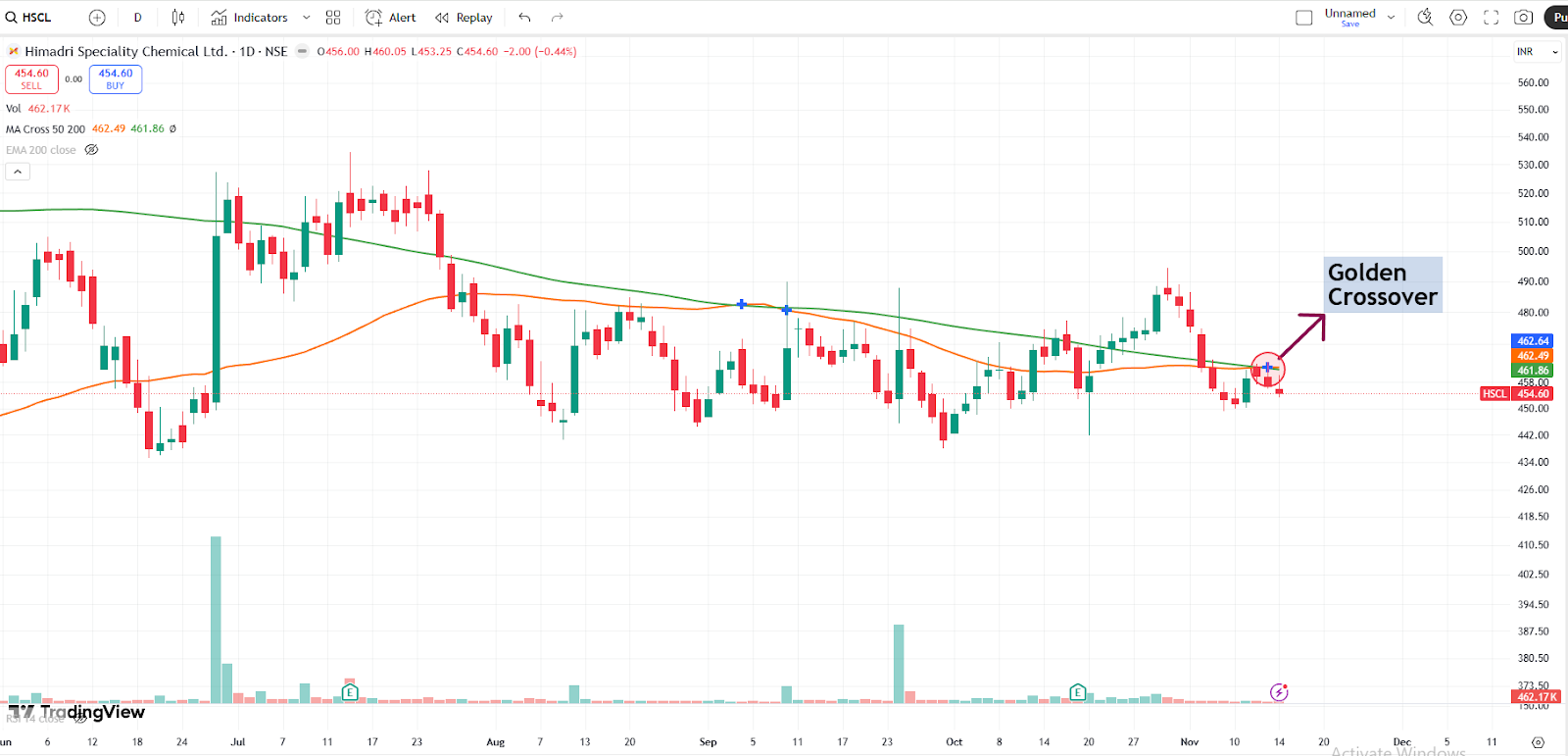This screenshot has height=756, width=1568.
Task: Open the Indicators menu
Action: (250, 18)
